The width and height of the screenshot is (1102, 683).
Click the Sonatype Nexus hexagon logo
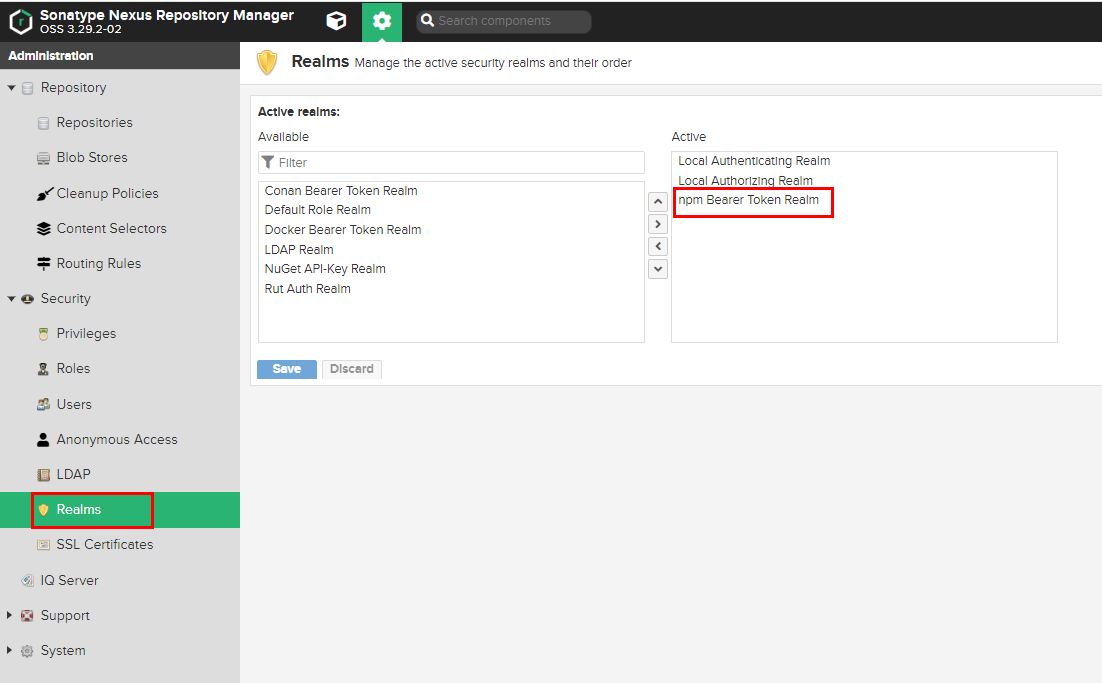[20, 22]
